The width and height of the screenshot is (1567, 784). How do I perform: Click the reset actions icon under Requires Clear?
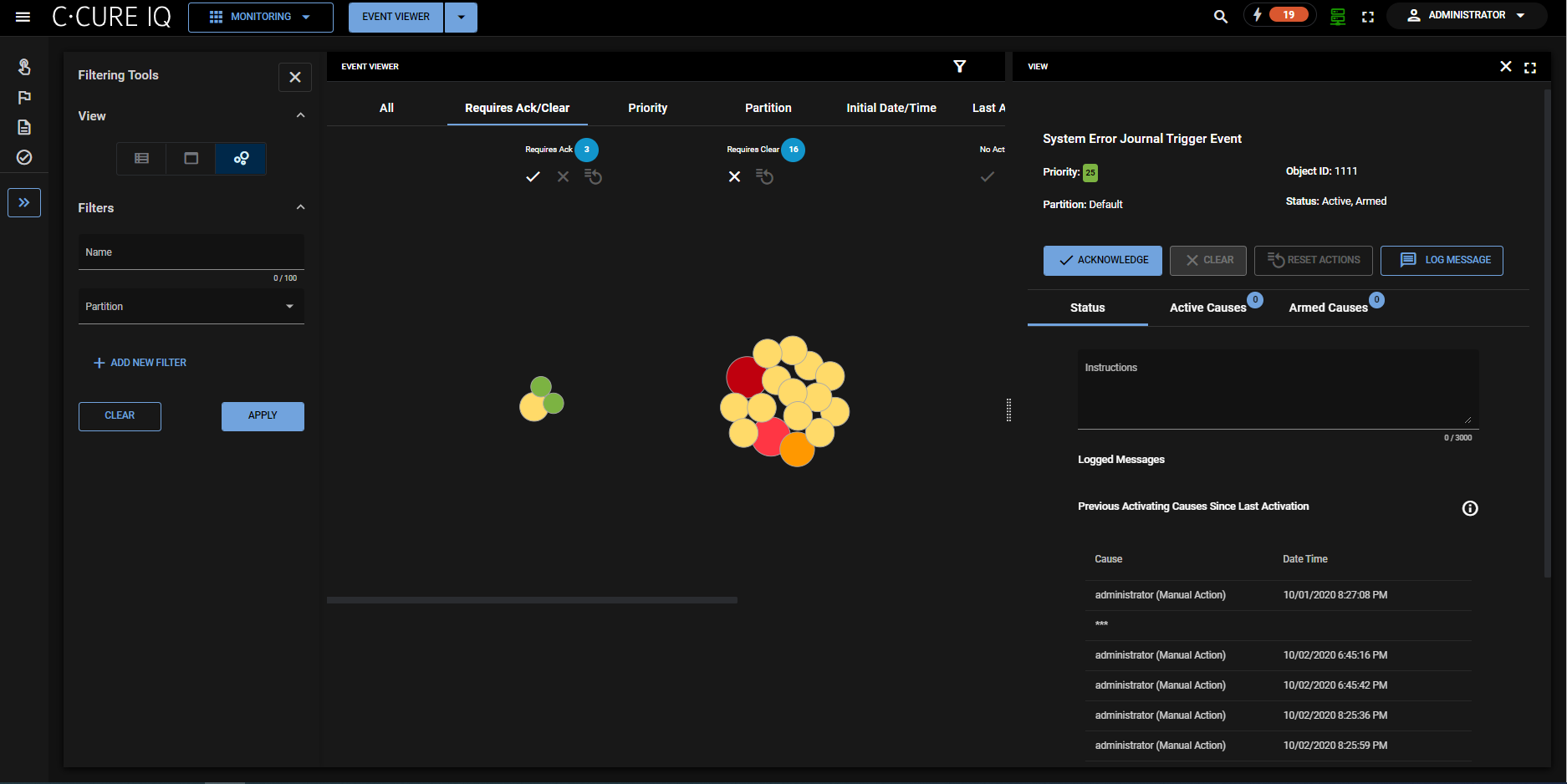click(764, 176)
